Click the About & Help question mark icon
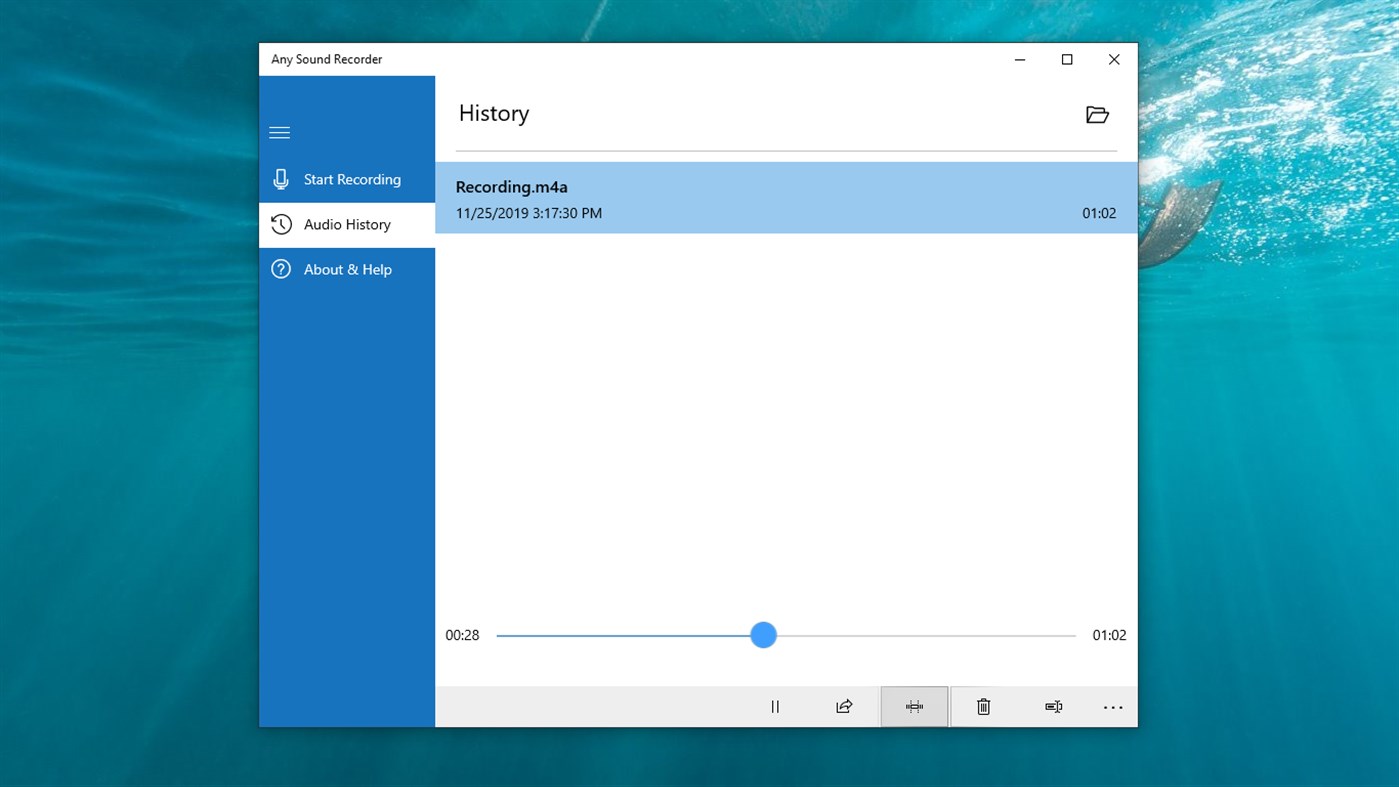This screenshot has height=787, width=1399. pos(281,269)
